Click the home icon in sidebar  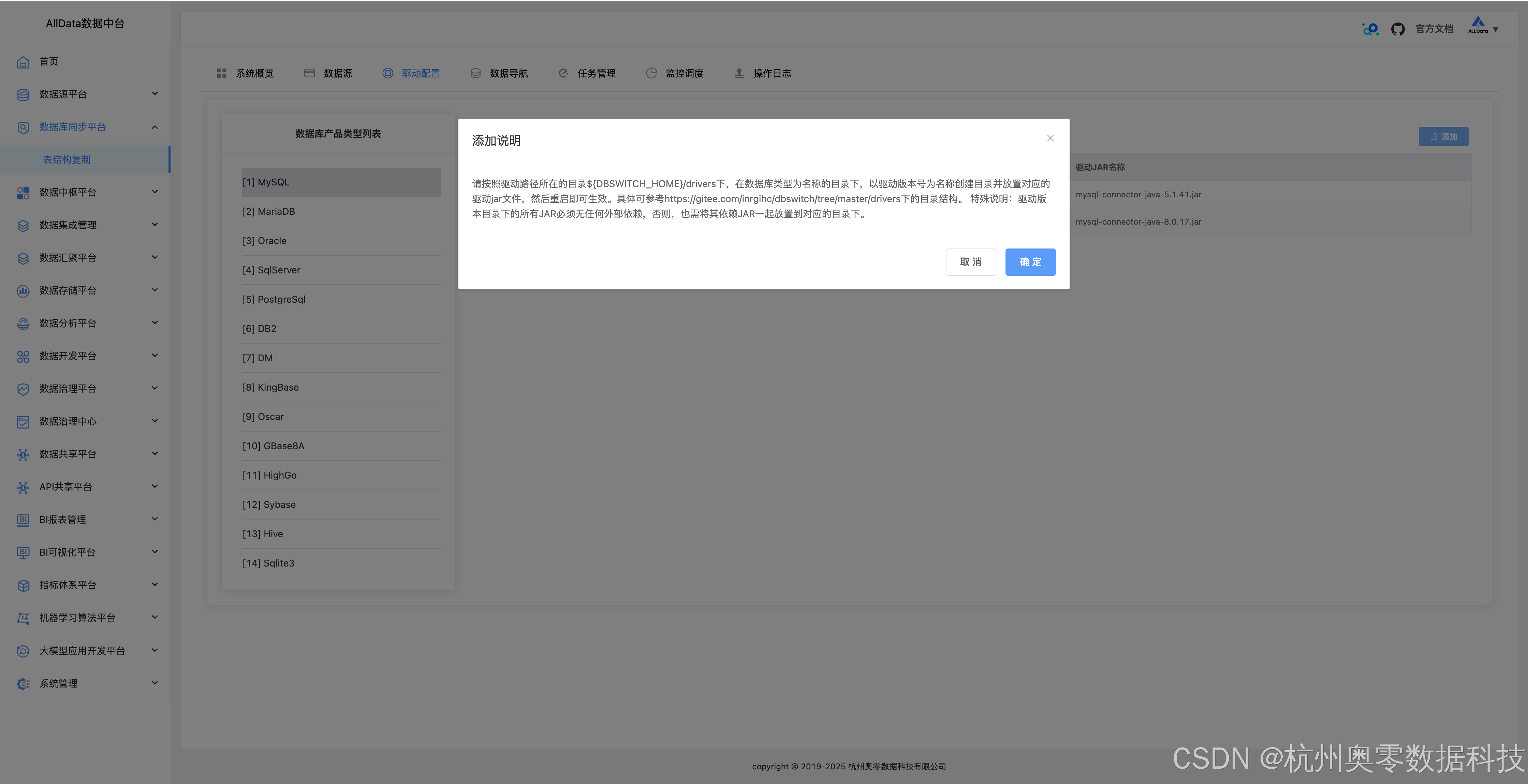23,62
